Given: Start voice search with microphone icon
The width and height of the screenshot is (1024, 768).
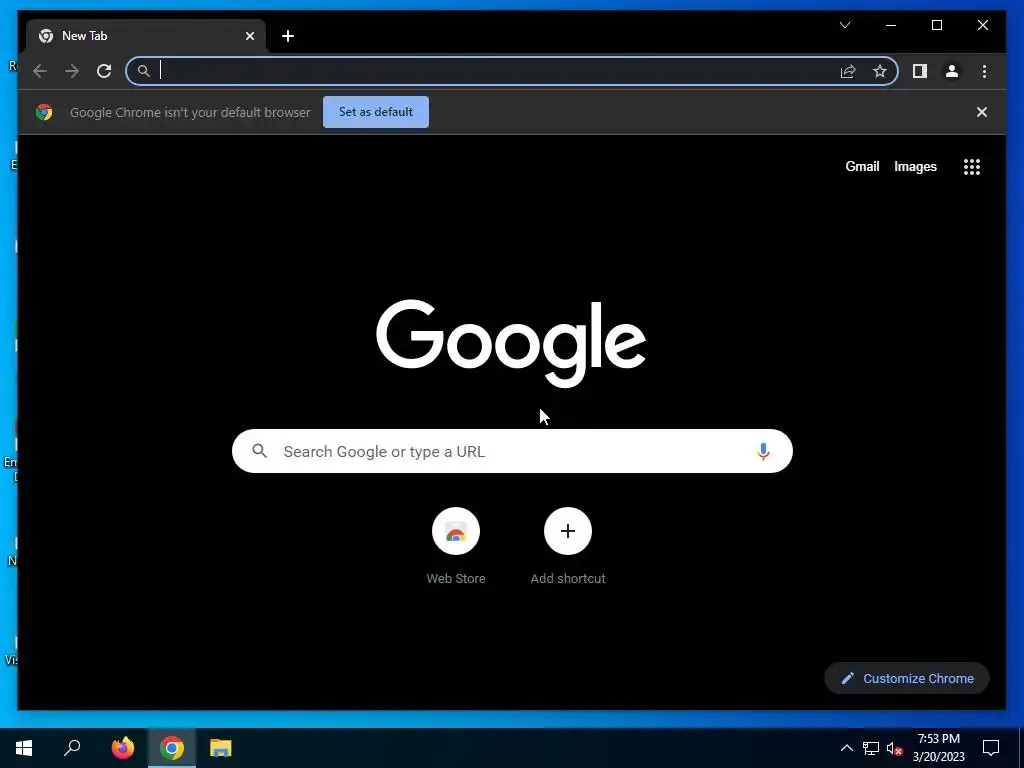Looking at the screenshot, I should [763, 451].
